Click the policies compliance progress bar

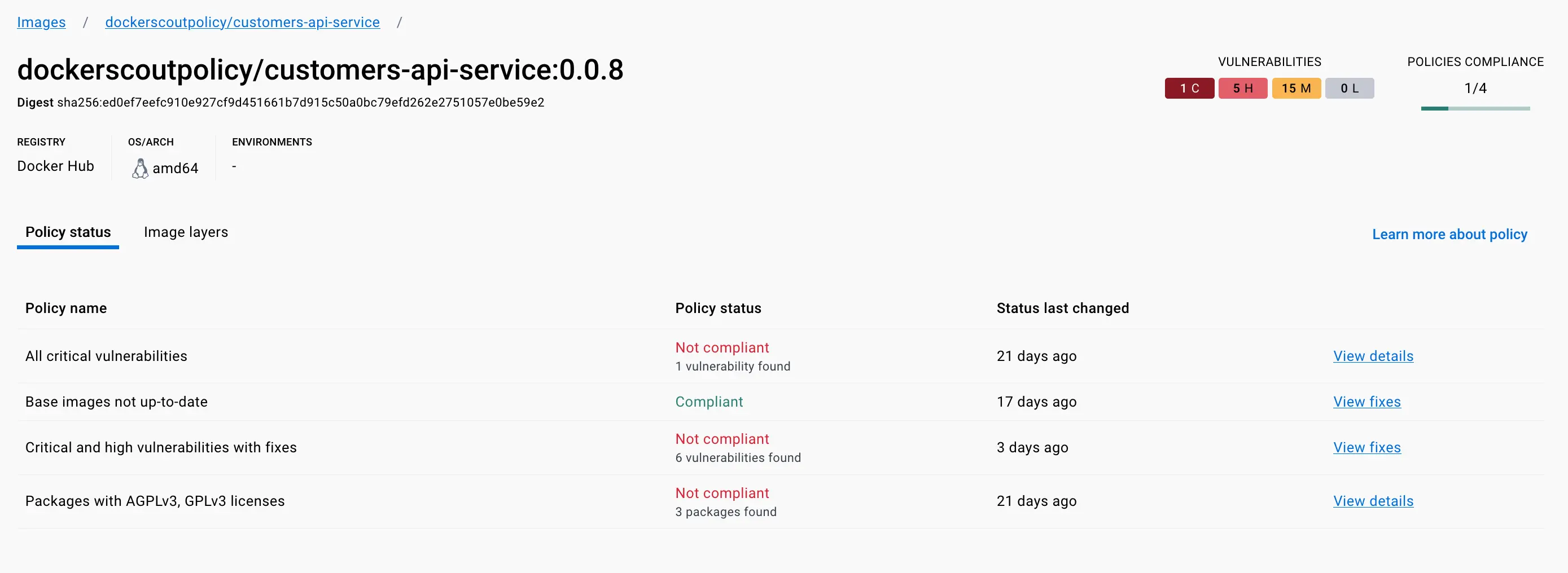[x=1475, y=108]
